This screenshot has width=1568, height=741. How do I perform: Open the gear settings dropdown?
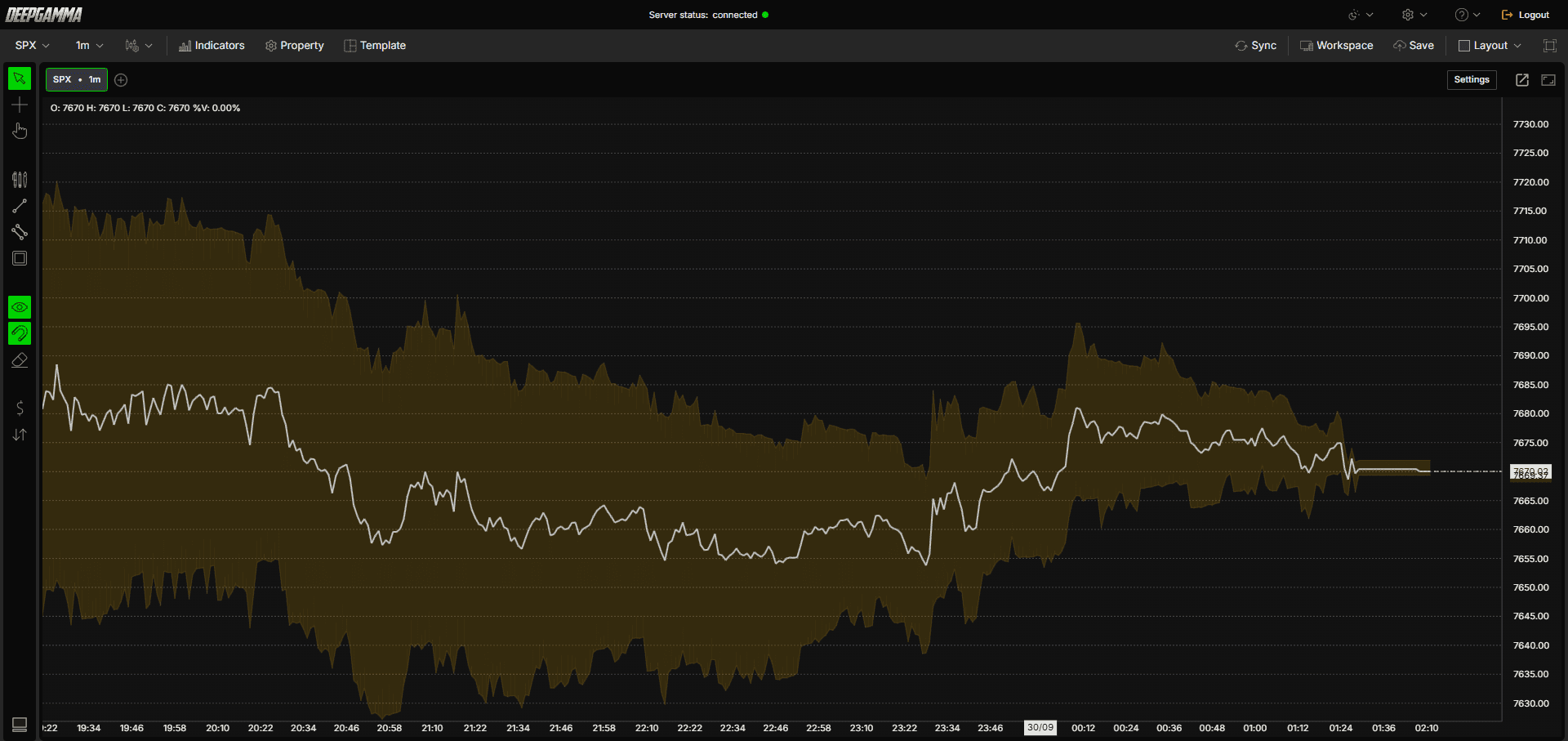(1414, 15)
